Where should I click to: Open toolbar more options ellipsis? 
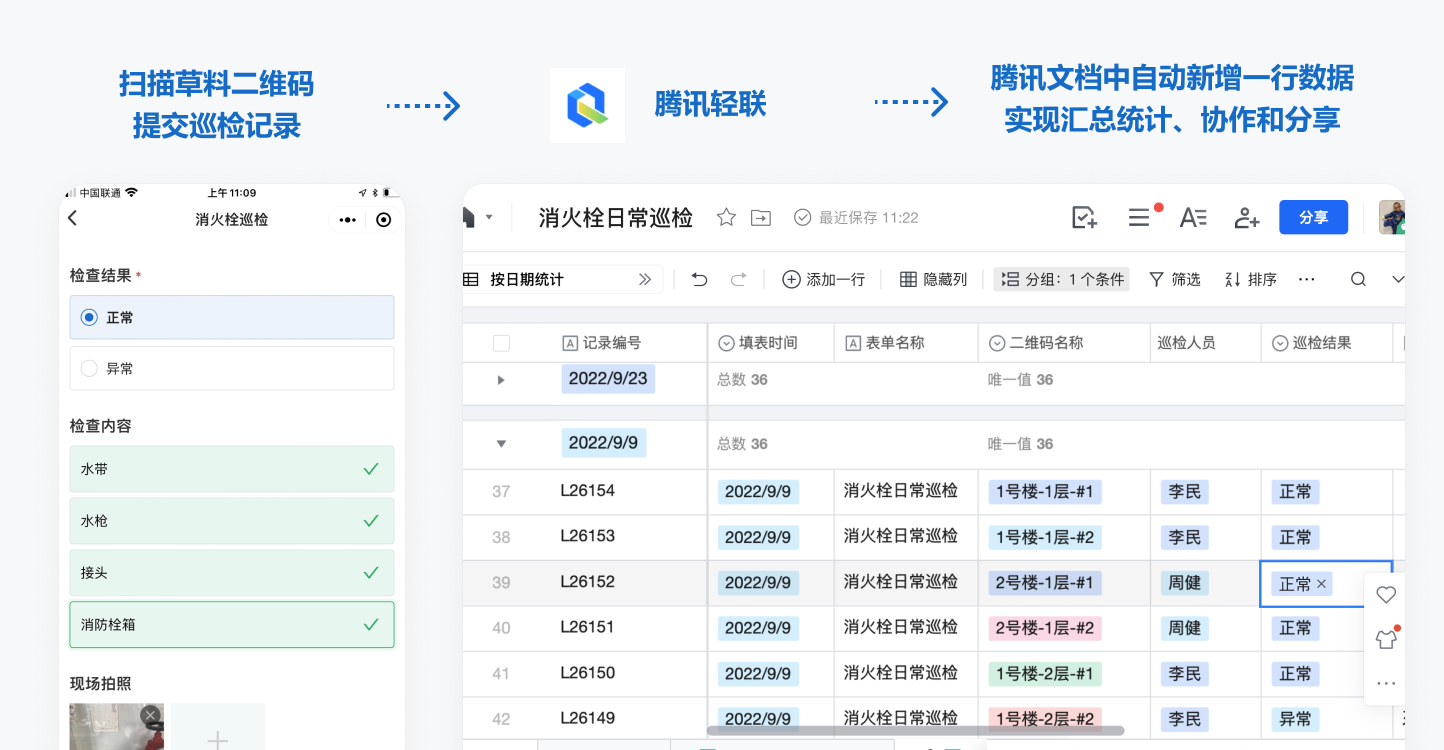point(1306,279)
